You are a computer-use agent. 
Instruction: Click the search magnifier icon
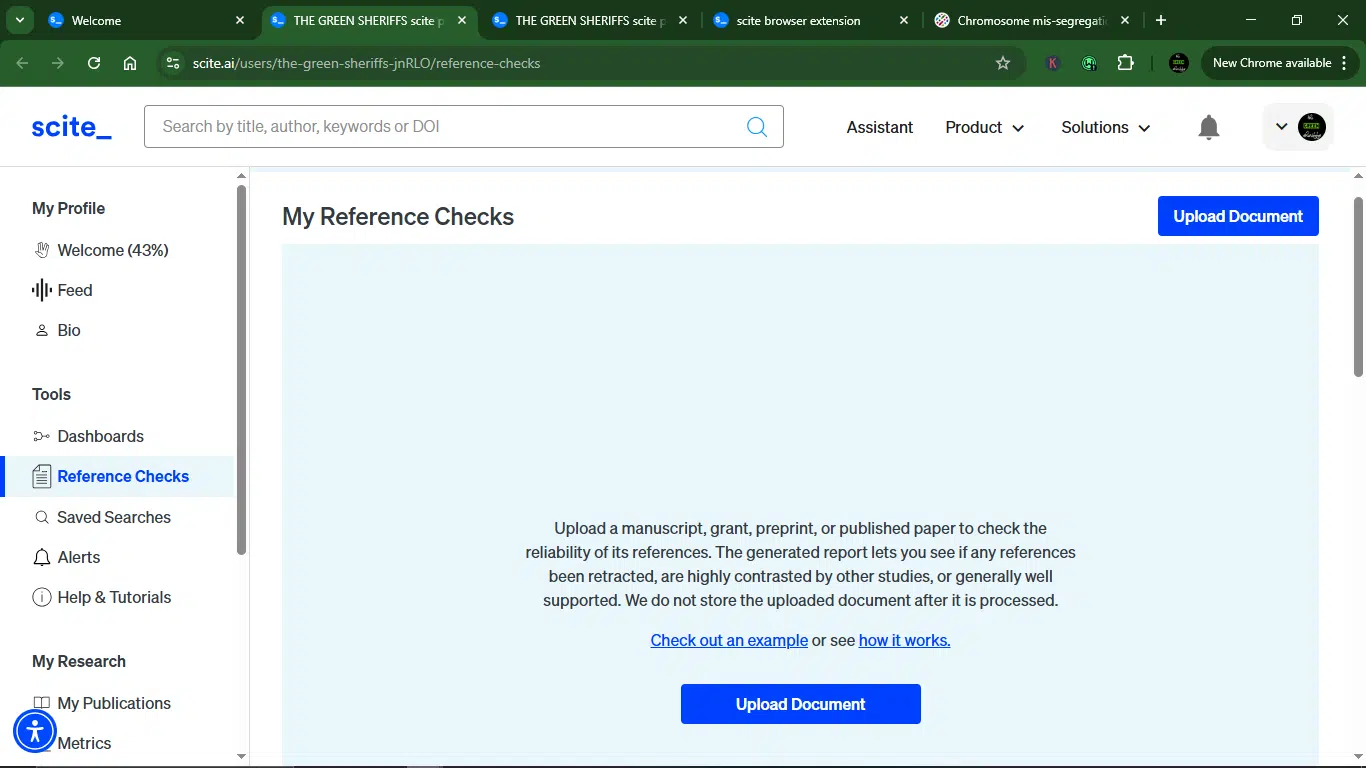pyautogui.click(x=757, y=126)
